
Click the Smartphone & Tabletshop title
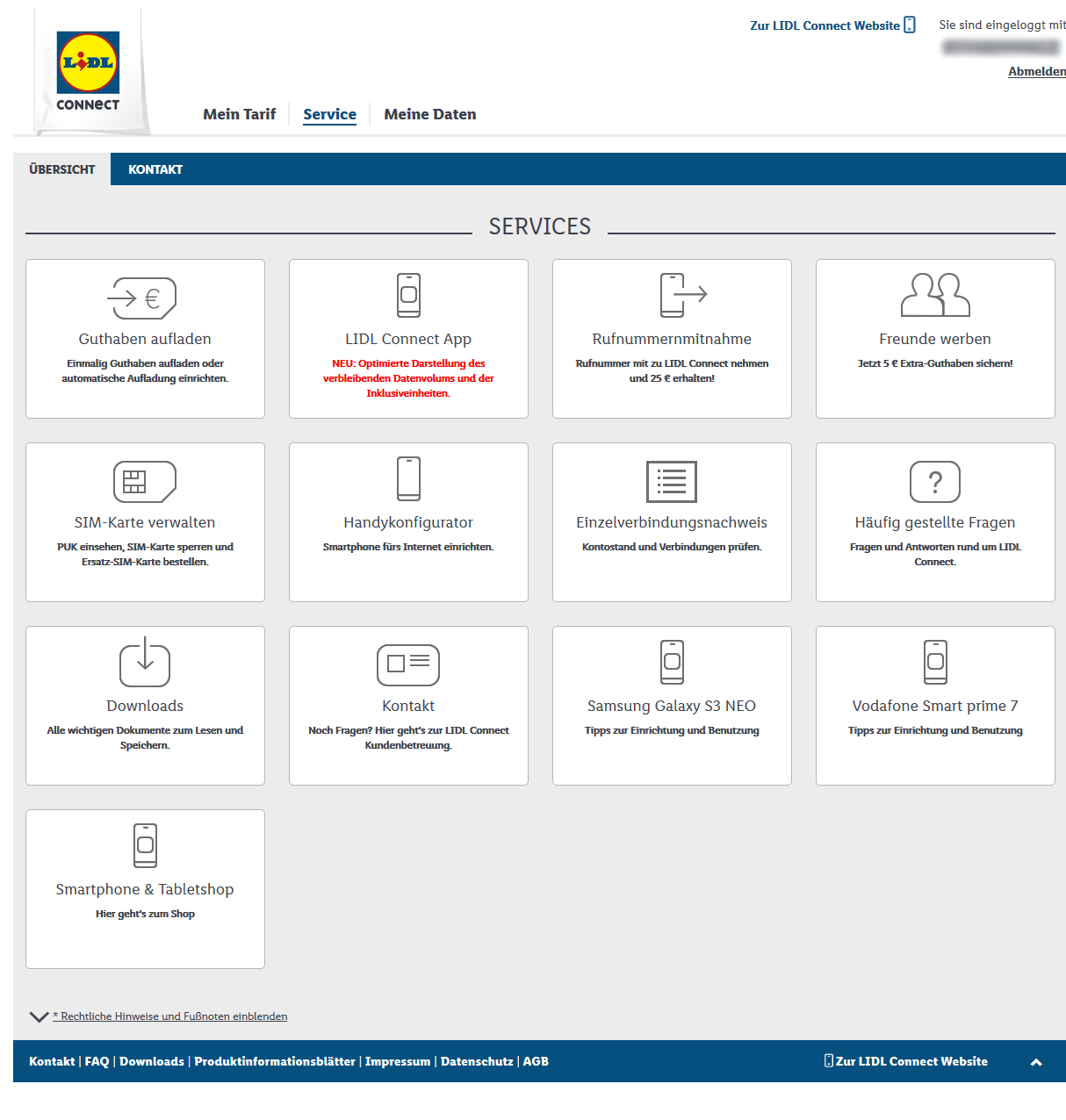click(145, 889)
